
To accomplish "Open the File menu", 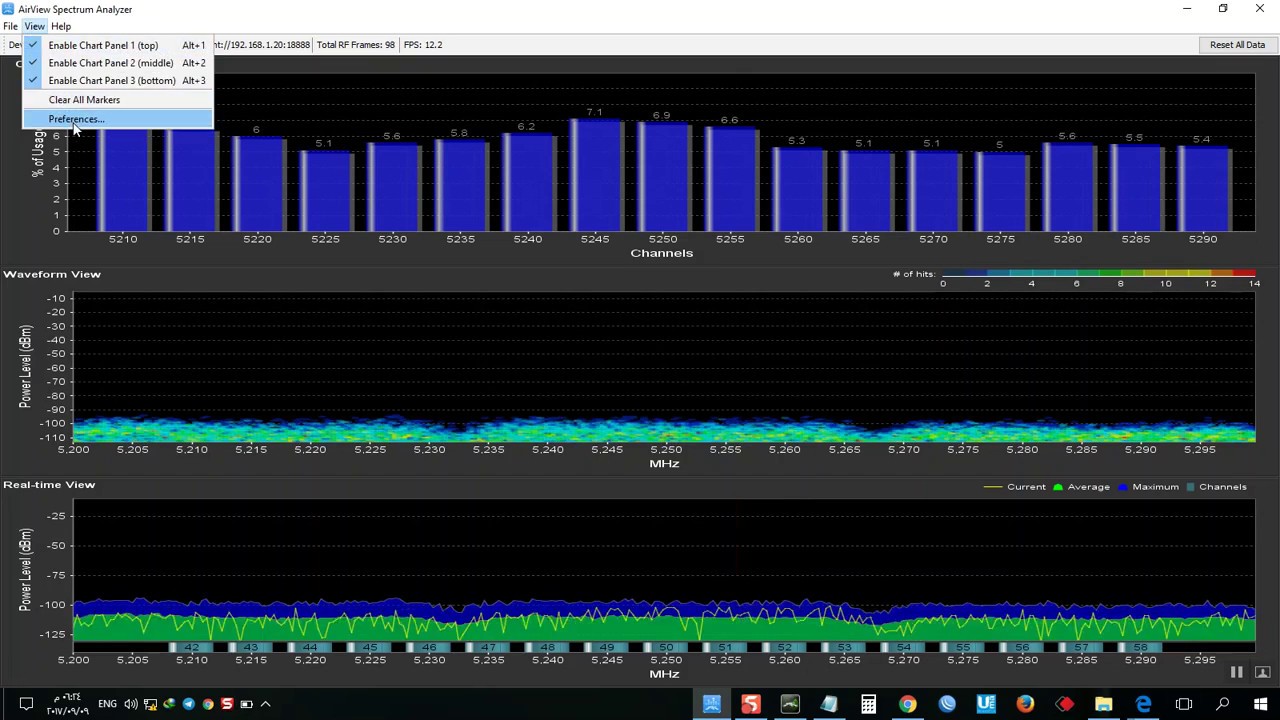I will pos(10,26).
